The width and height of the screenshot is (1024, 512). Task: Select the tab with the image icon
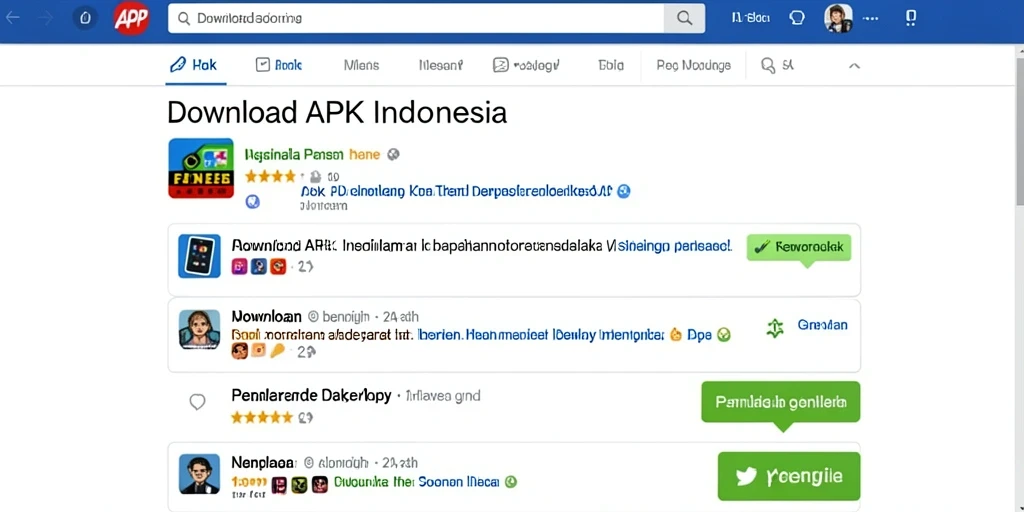[526, 65]
